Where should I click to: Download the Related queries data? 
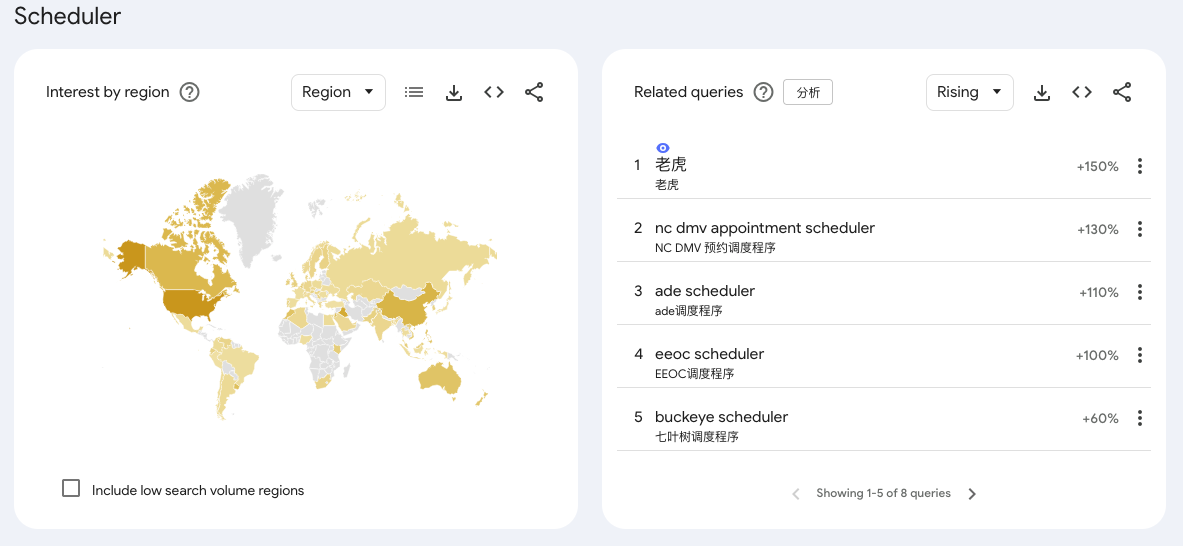pos(1042,92)
